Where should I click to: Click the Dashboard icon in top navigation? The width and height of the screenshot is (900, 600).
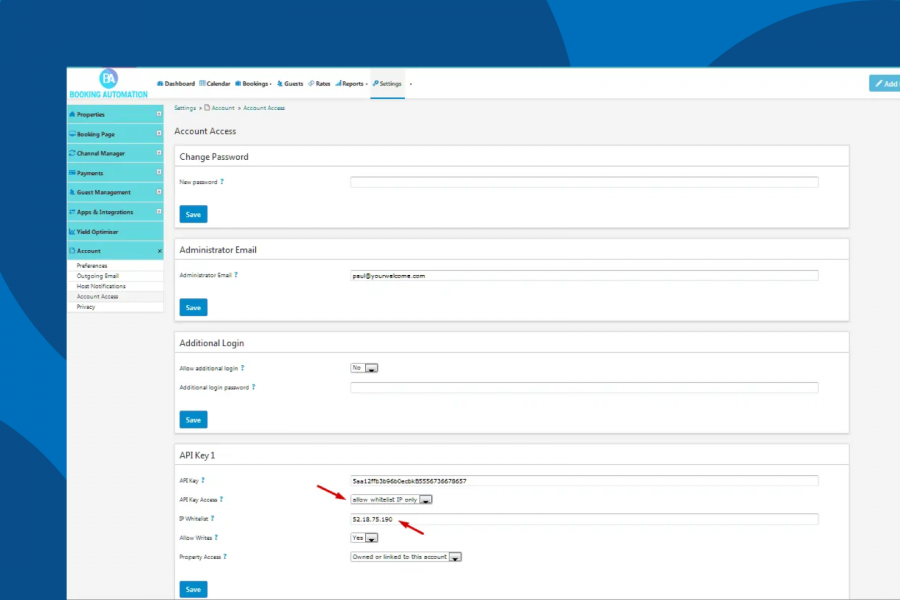[x=159, y=84]
